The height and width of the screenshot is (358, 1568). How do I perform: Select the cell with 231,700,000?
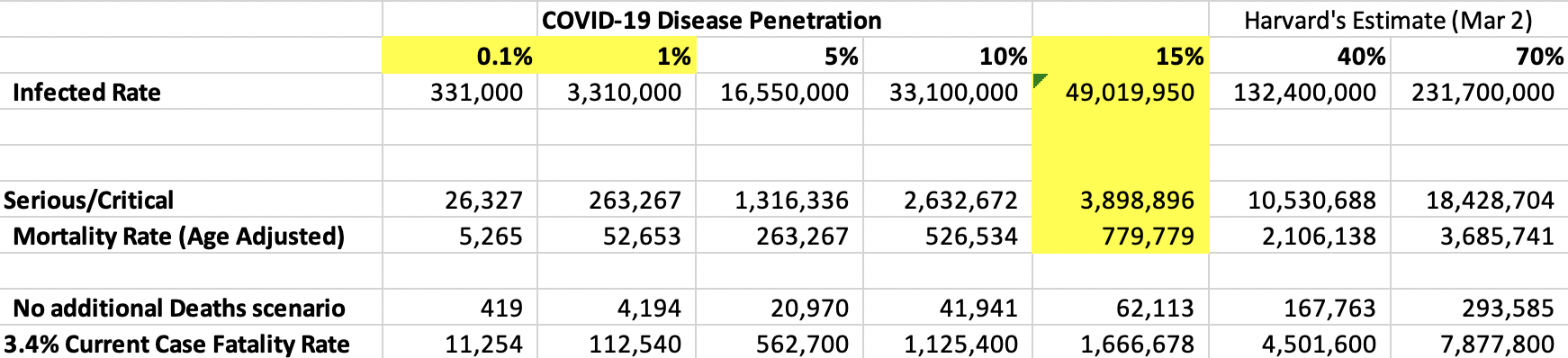[x=1480, y=92]
